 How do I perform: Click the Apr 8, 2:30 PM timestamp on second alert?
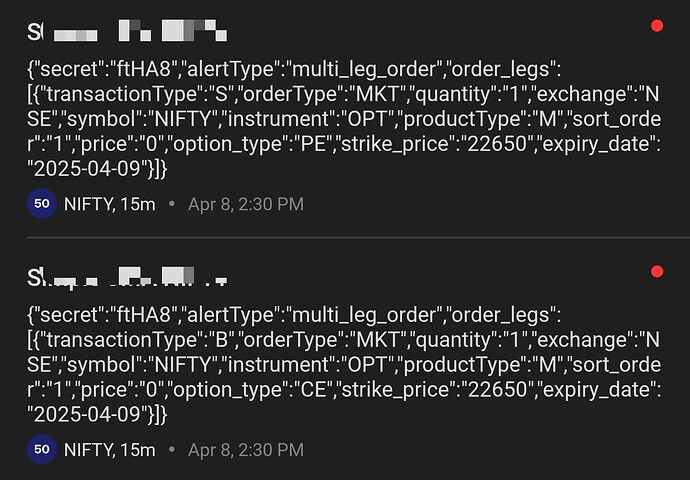coord(246,450)
